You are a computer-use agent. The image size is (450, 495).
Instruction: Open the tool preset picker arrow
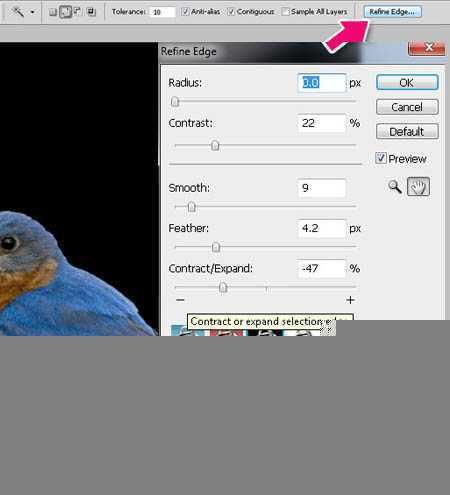tap(32, 12)
